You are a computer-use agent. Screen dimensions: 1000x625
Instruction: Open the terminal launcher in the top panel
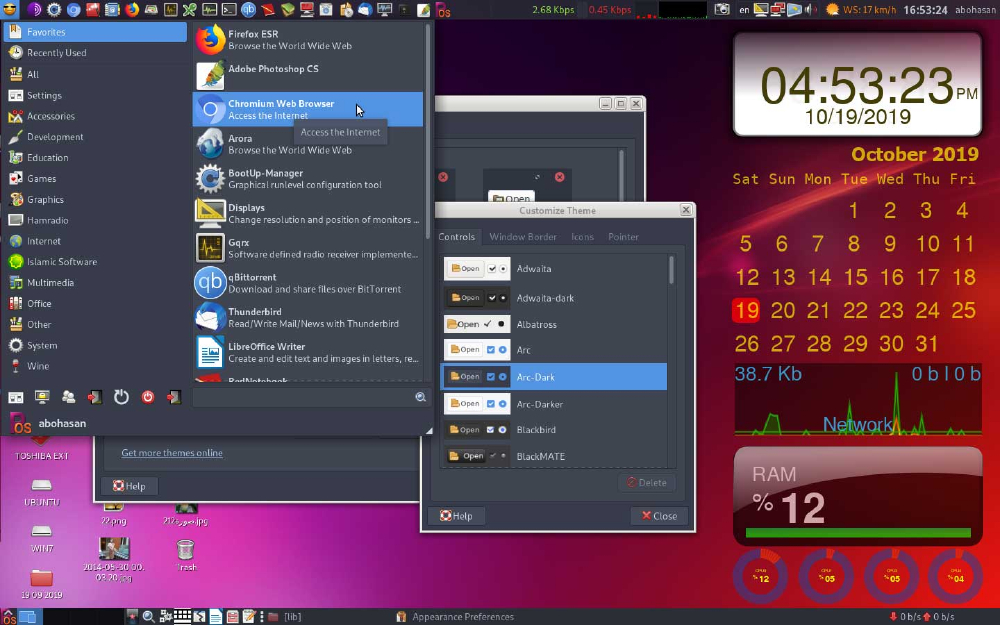(229, 10)
